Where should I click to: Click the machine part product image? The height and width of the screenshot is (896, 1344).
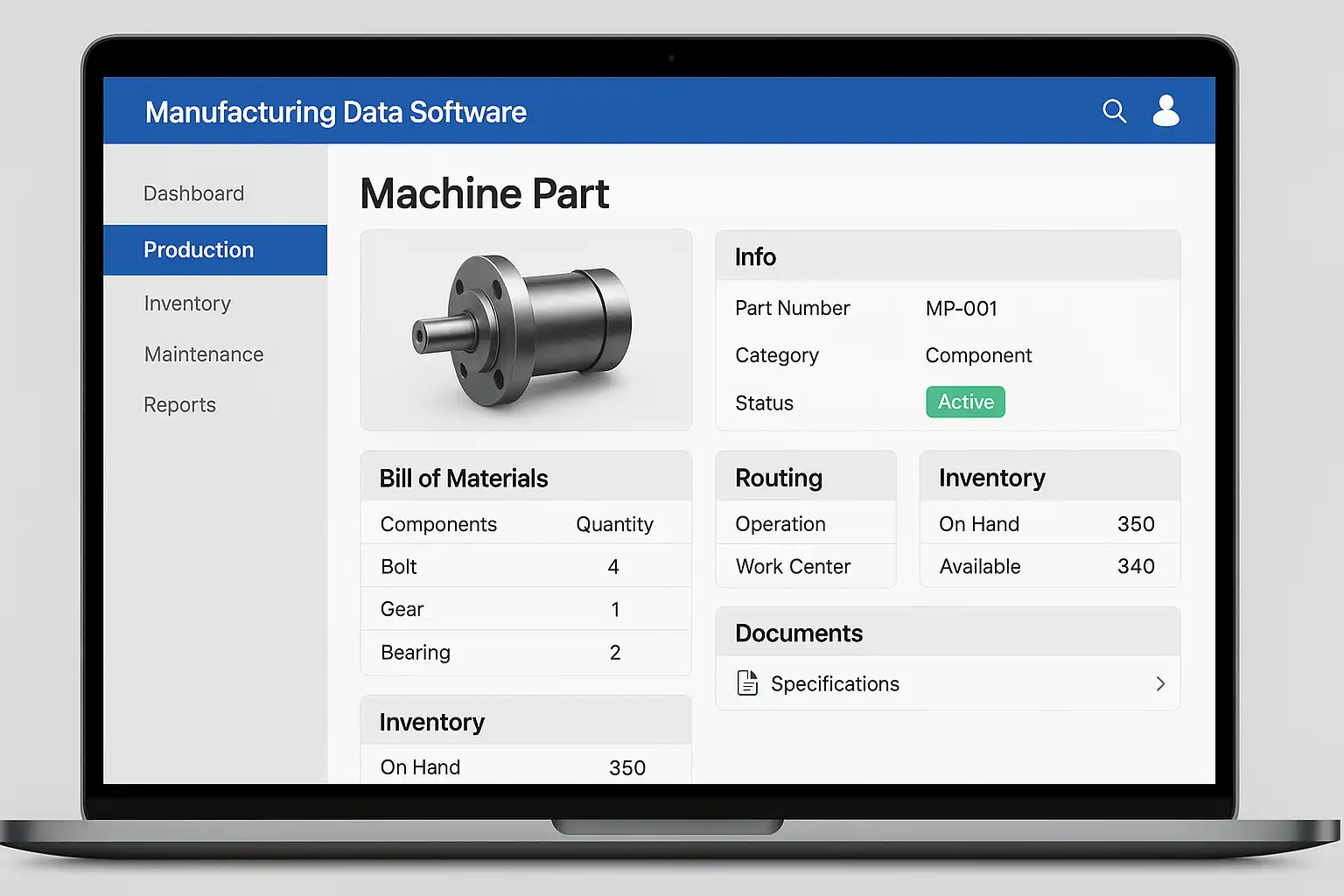click(525, 331)
